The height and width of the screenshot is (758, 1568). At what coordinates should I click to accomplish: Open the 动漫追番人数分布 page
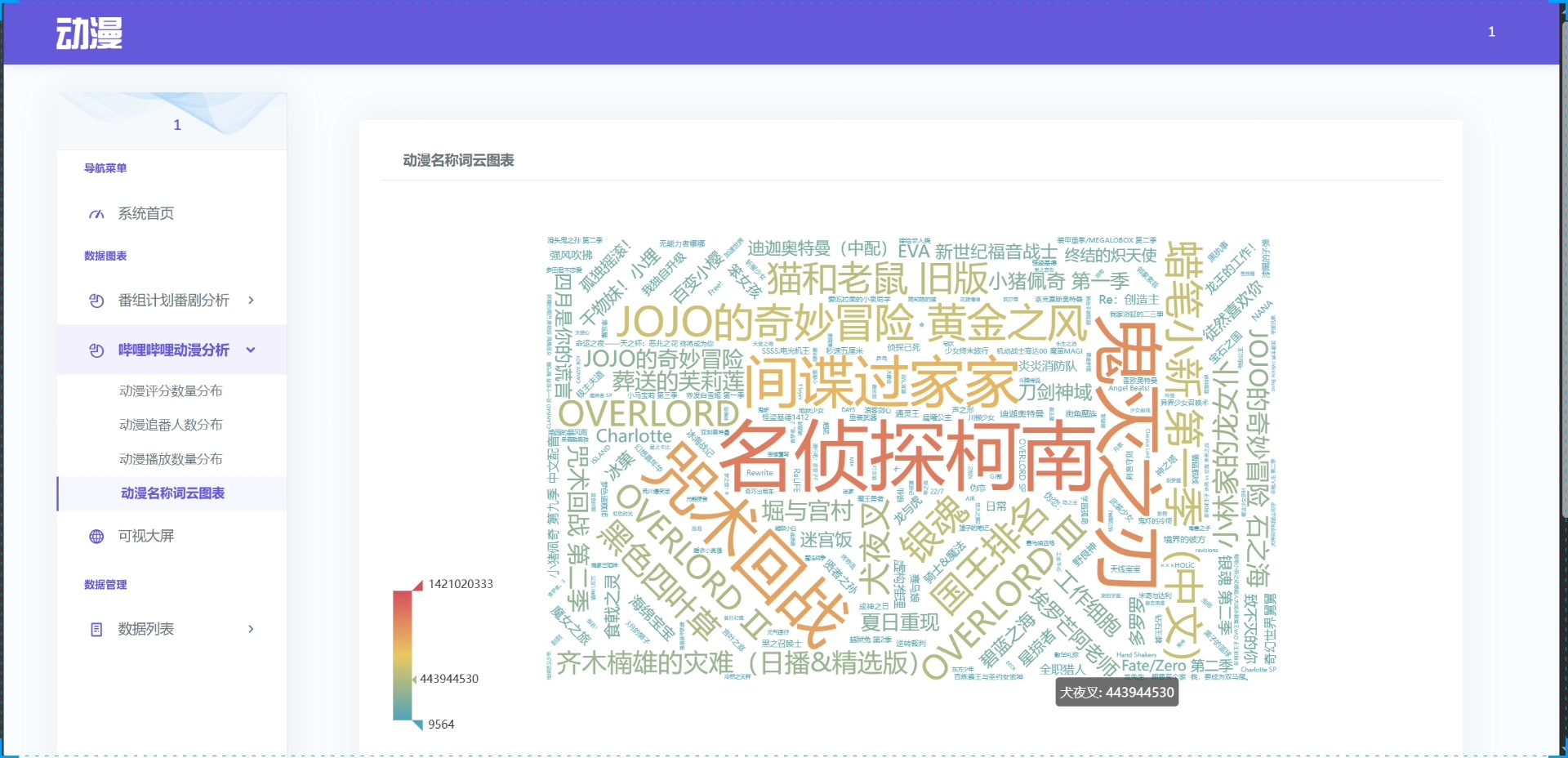[171, 425]
